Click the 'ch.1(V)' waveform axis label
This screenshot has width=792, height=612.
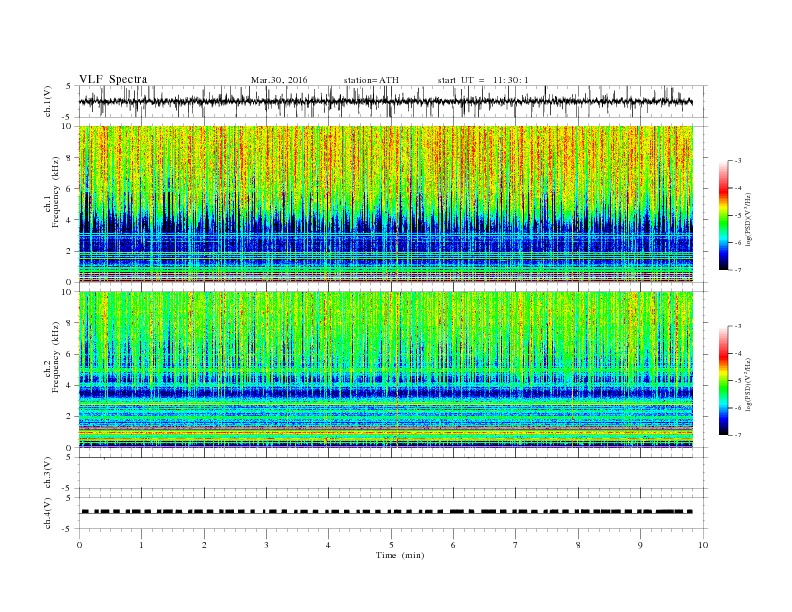pos(48,101)
